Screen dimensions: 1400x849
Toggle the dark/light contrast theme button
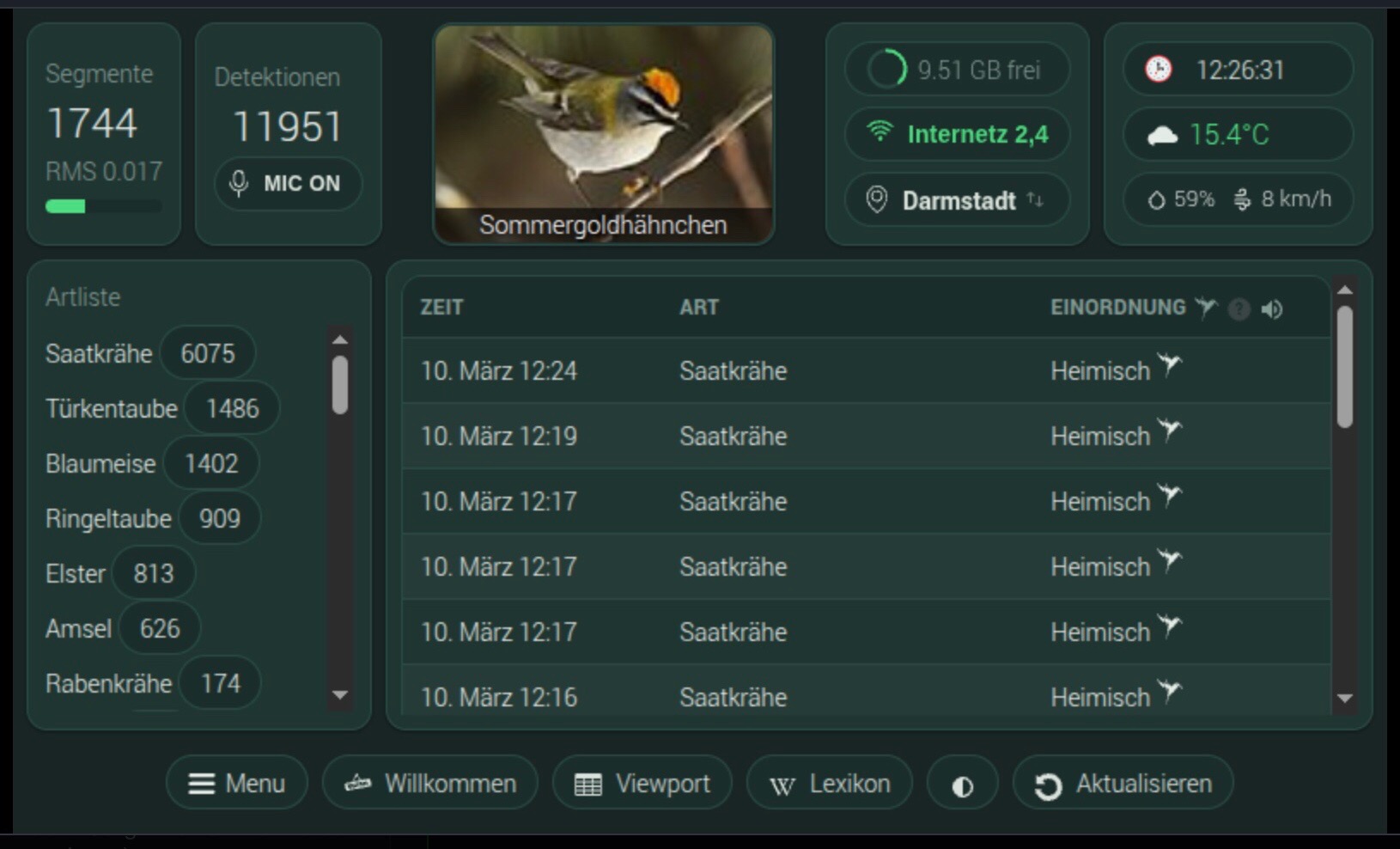pos(962,785)
